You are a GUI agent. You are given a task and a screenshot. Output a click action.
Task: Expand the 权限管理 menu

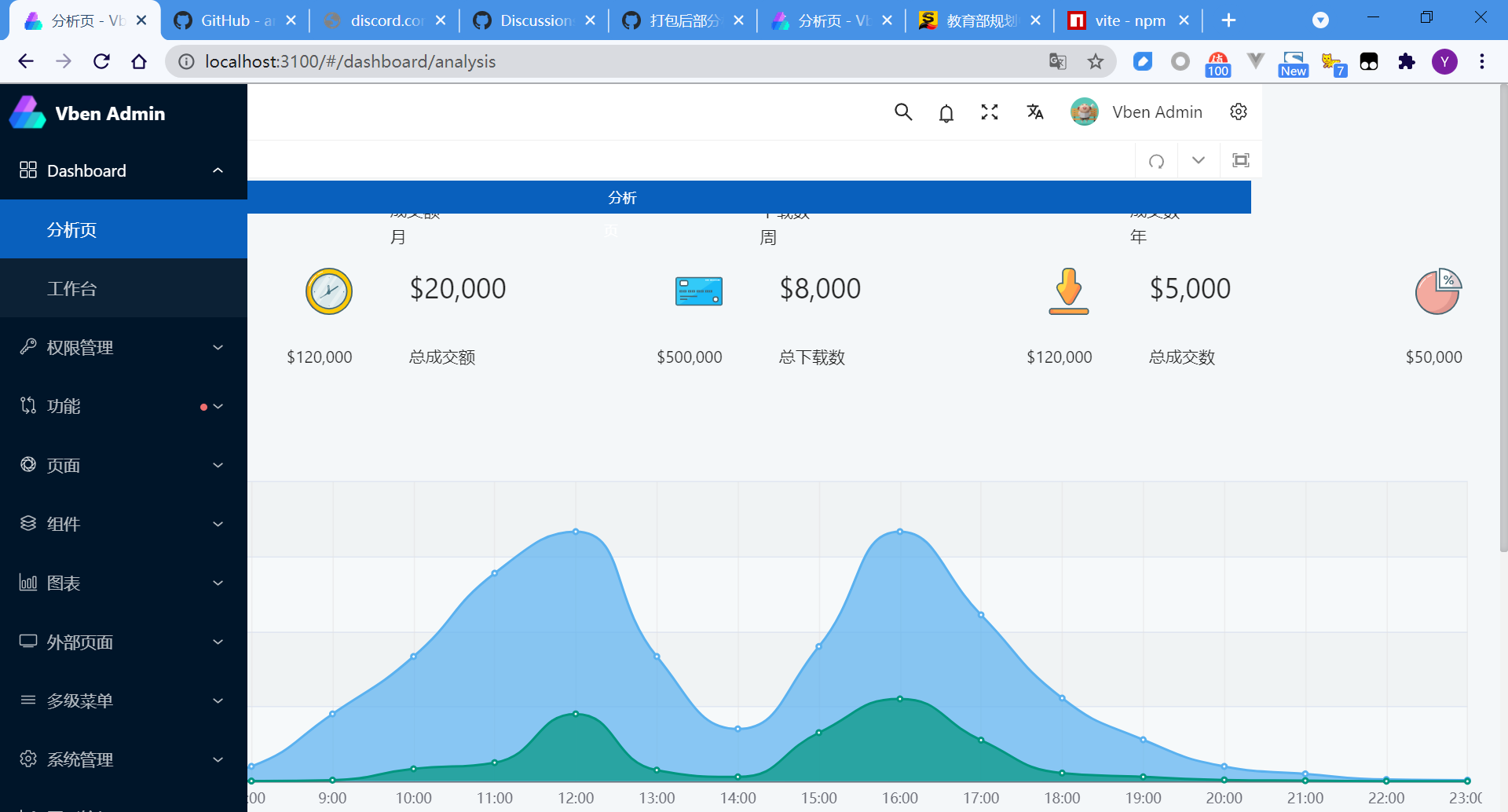[x=123, y=347]
